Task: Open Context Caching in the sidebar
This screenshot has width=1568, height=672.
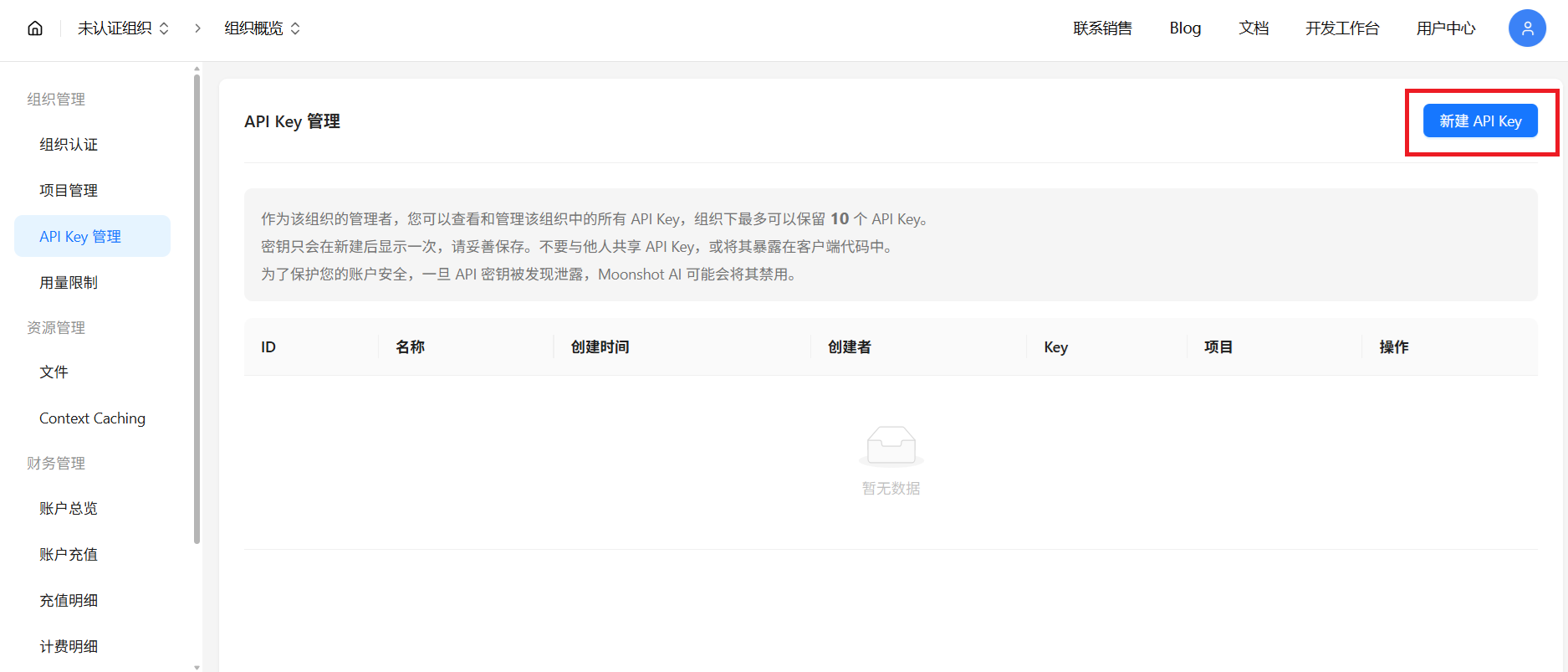Action: [x=92, y=418]
